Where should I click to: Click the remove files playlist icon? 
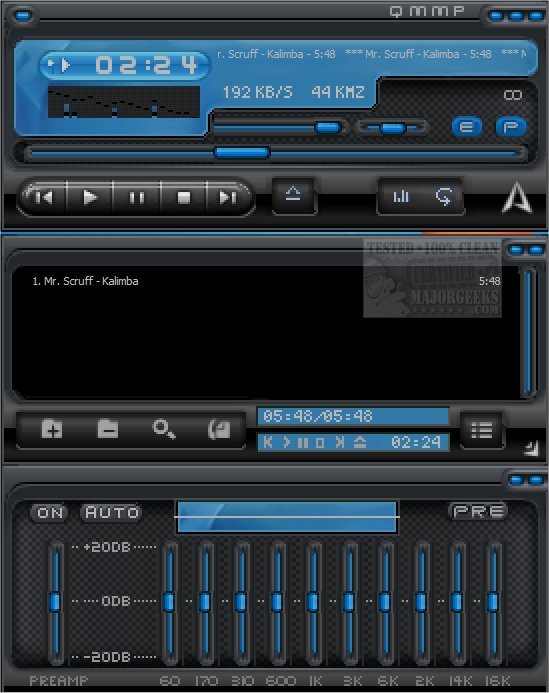pos(107,429)
